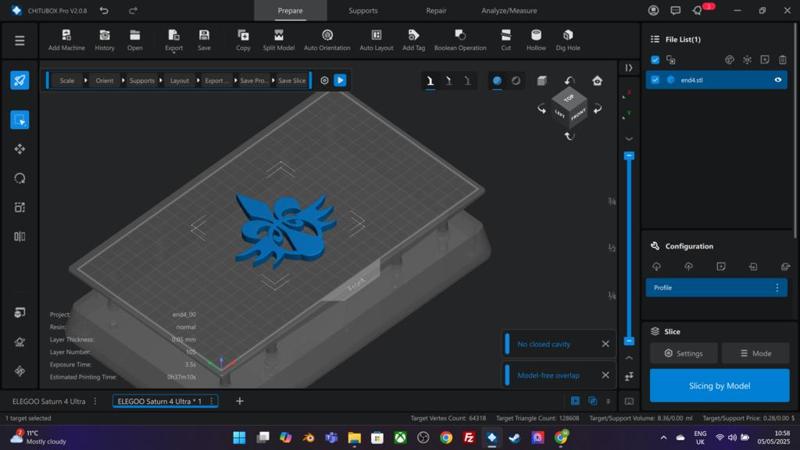The width and height of the screenshot is (800, 450).
Task: Click the Open file toolbar icon
Action: (135, 40)
